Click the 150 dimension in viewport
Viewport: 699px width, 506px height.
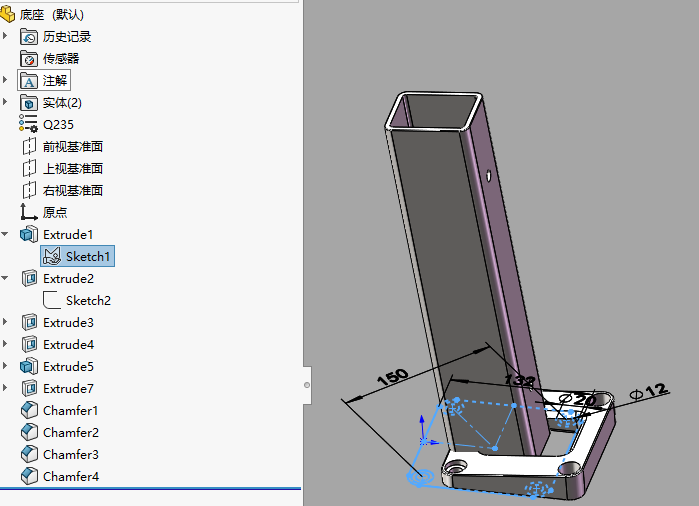coord(392,377)
